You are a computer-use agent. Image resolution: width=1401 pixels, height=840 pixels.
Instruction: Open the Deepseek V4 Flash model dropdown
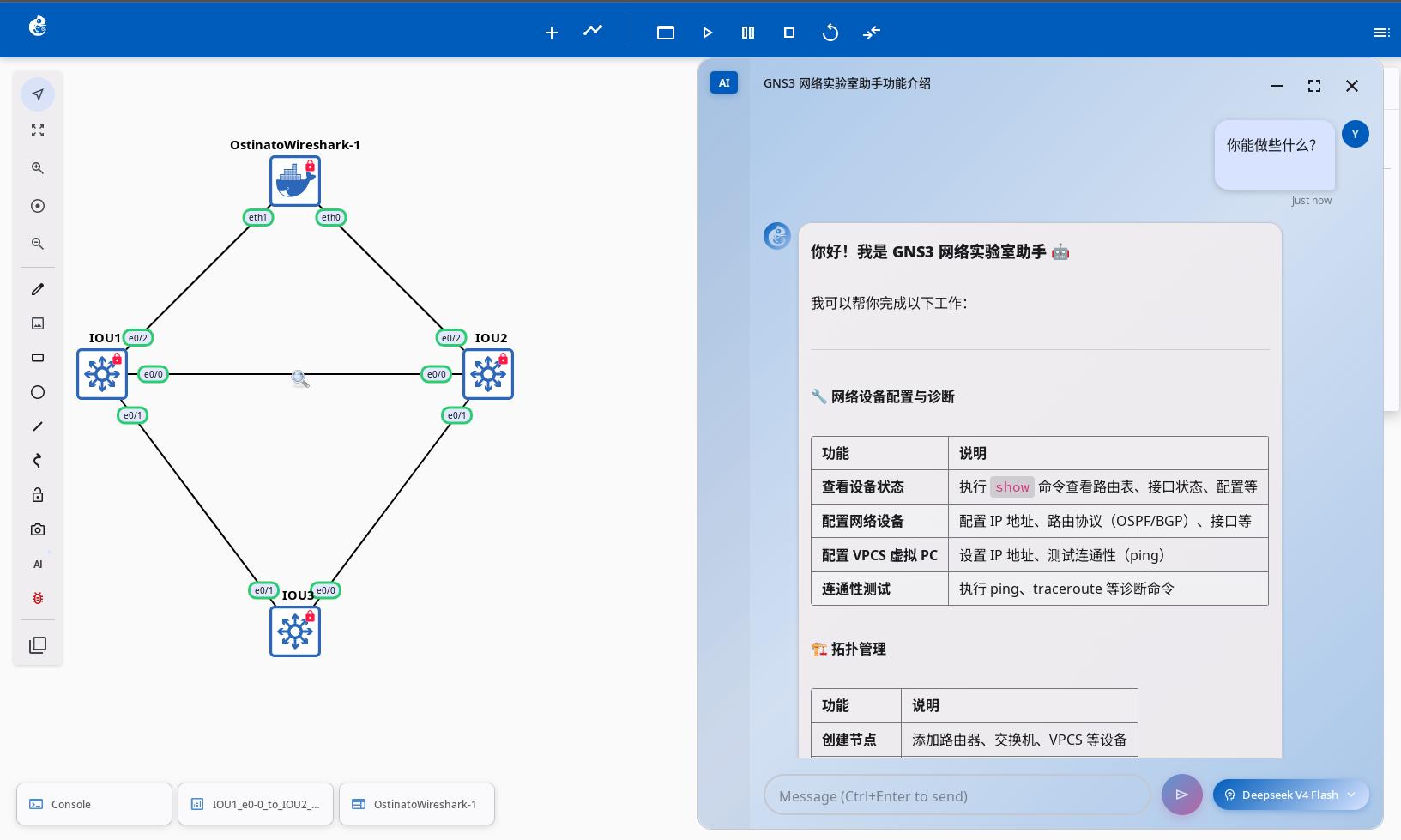click(x=1291, y=795)
